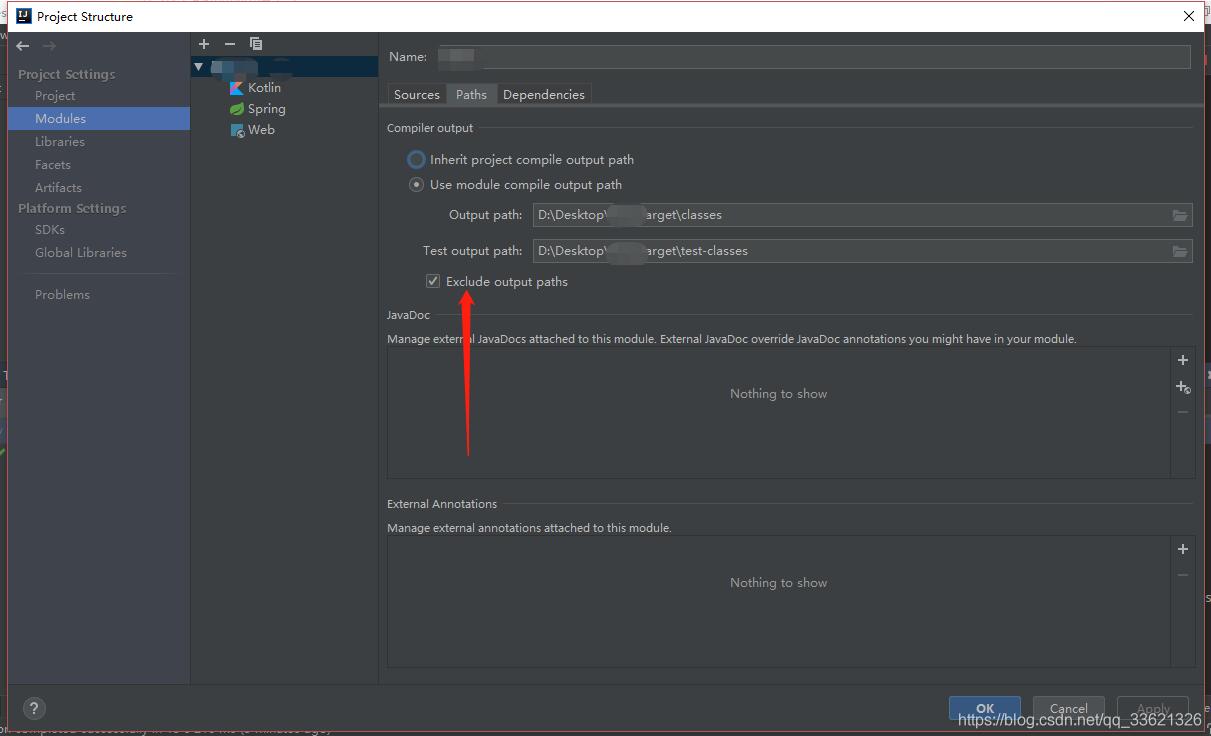Image resolution: width=1211 pixels, height=736 pixels.
Task: Browse for the Output path folder
Action: pos(1180,215)
